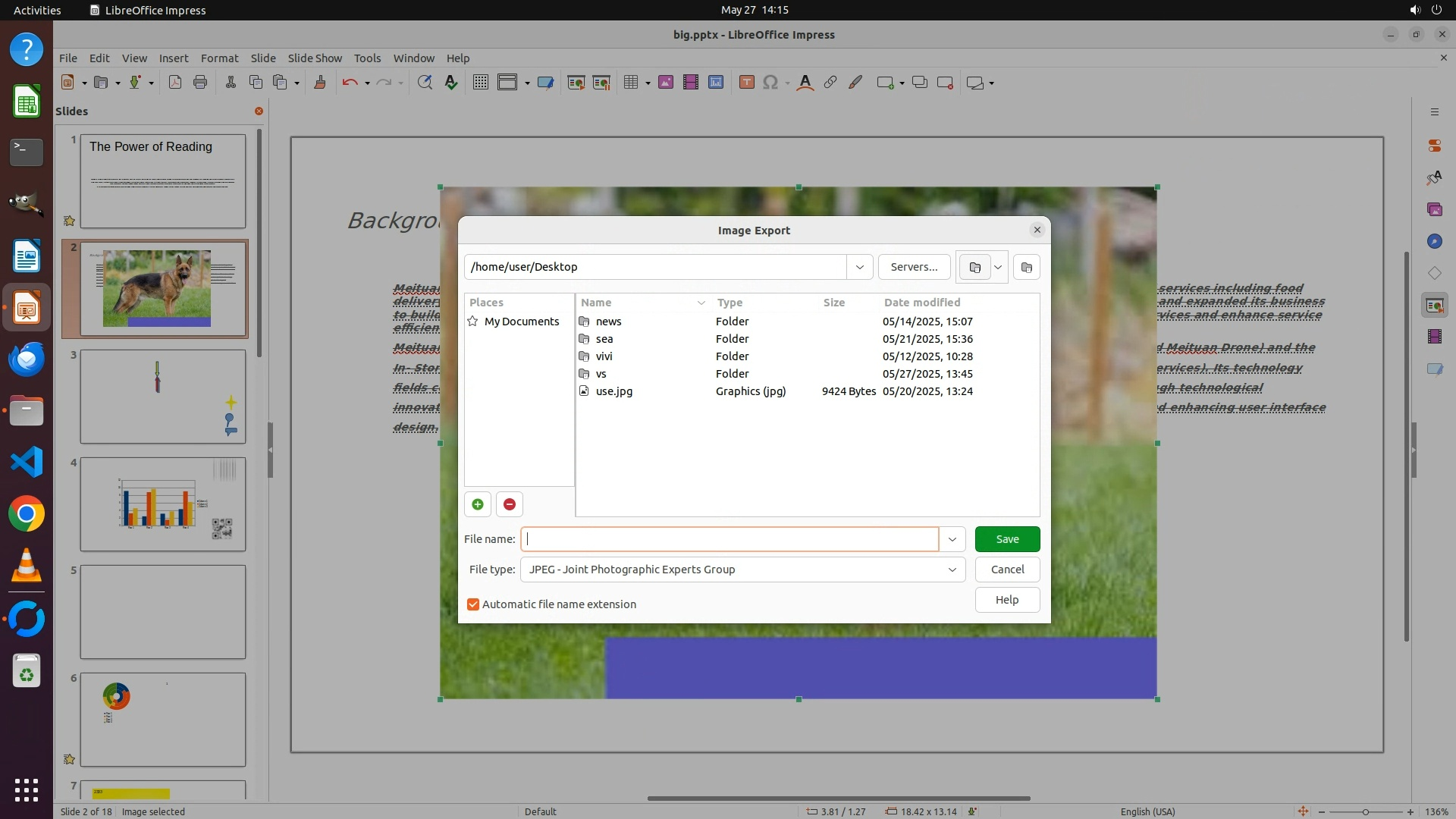Click the Print toolbar icon
Screen dimensions: 1456x819
click(x=200, y=83)
